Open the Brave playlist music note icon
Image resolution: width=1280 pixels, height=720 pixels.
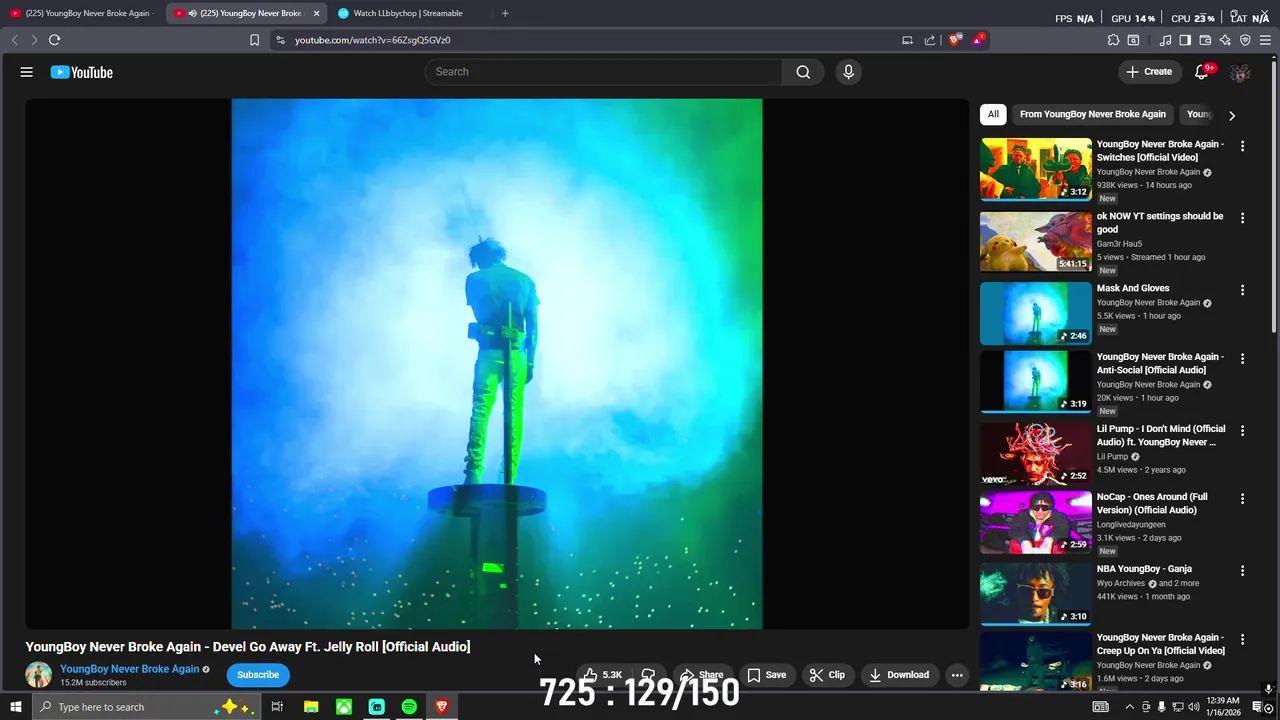click(x=1165, y=40)
